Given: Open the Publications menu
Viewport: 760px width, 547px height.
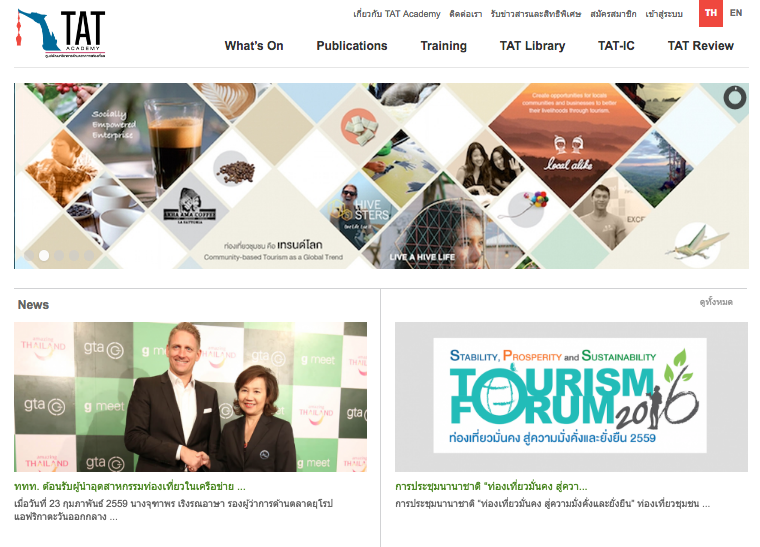Looking at the screenshot, I should [352, 46].
